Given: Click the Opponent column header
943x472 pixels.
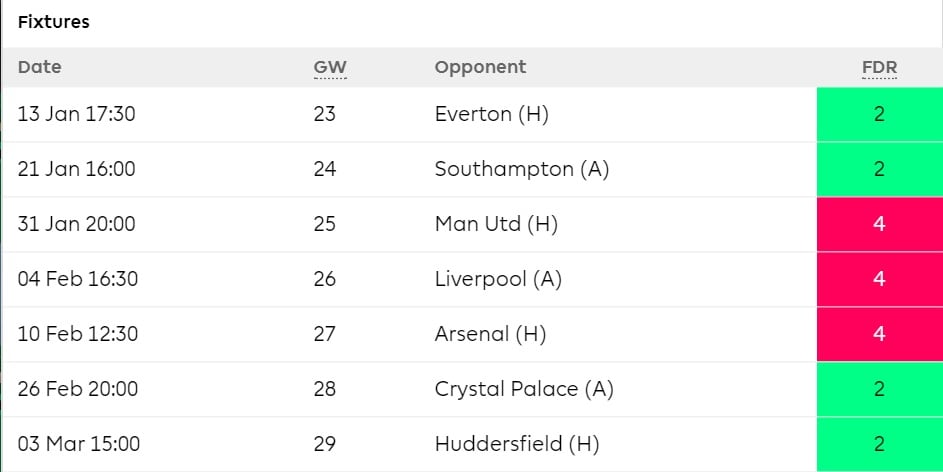Looking at the screenshot, I should pyautogui.click(x=481, y=67).
